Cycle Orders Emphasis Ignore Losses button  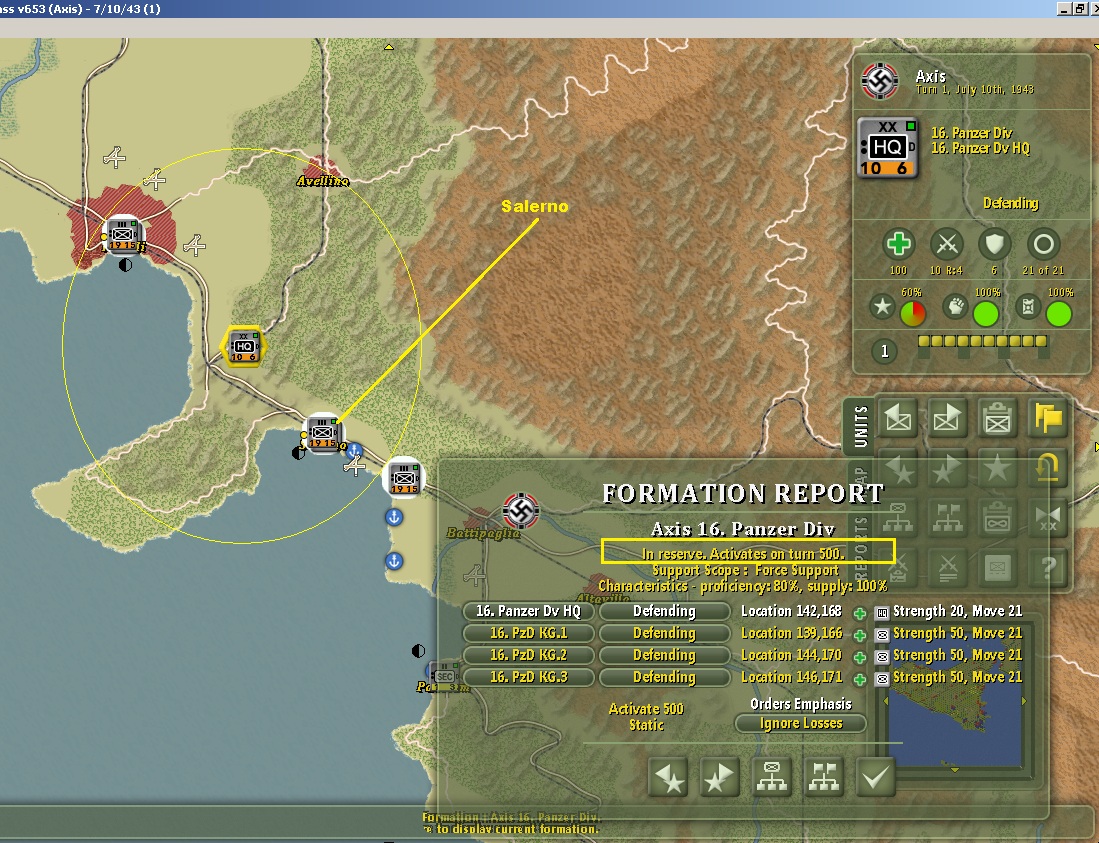click(800, 723)
